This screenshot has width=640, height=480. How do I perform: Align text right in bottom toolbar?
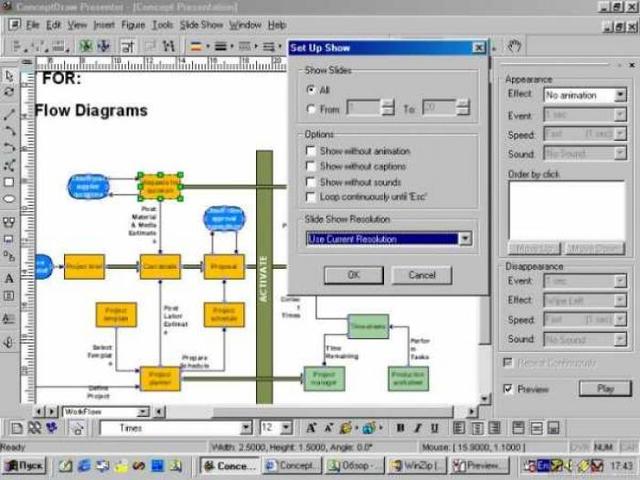click(495, 428)
